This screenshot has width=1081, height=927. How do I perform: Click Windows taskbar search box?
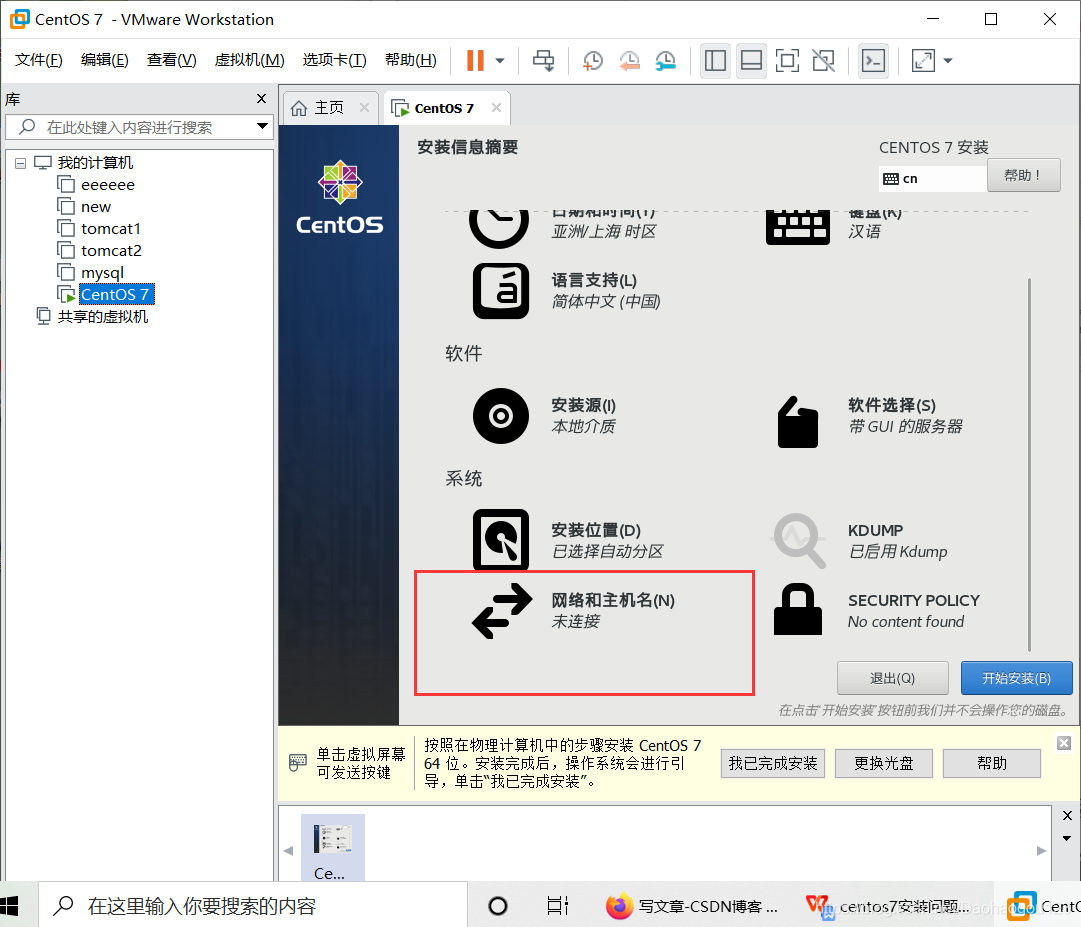253,906
